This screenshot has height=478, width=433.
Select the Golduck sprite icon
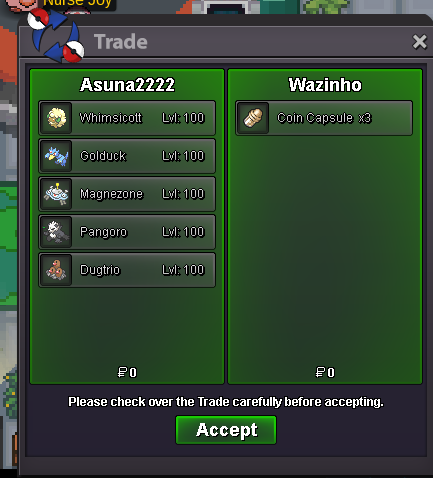[56, 156]
